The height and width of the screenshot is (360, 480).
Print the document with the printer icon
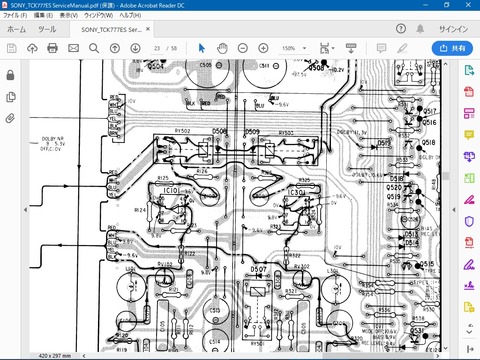point(52,48)
